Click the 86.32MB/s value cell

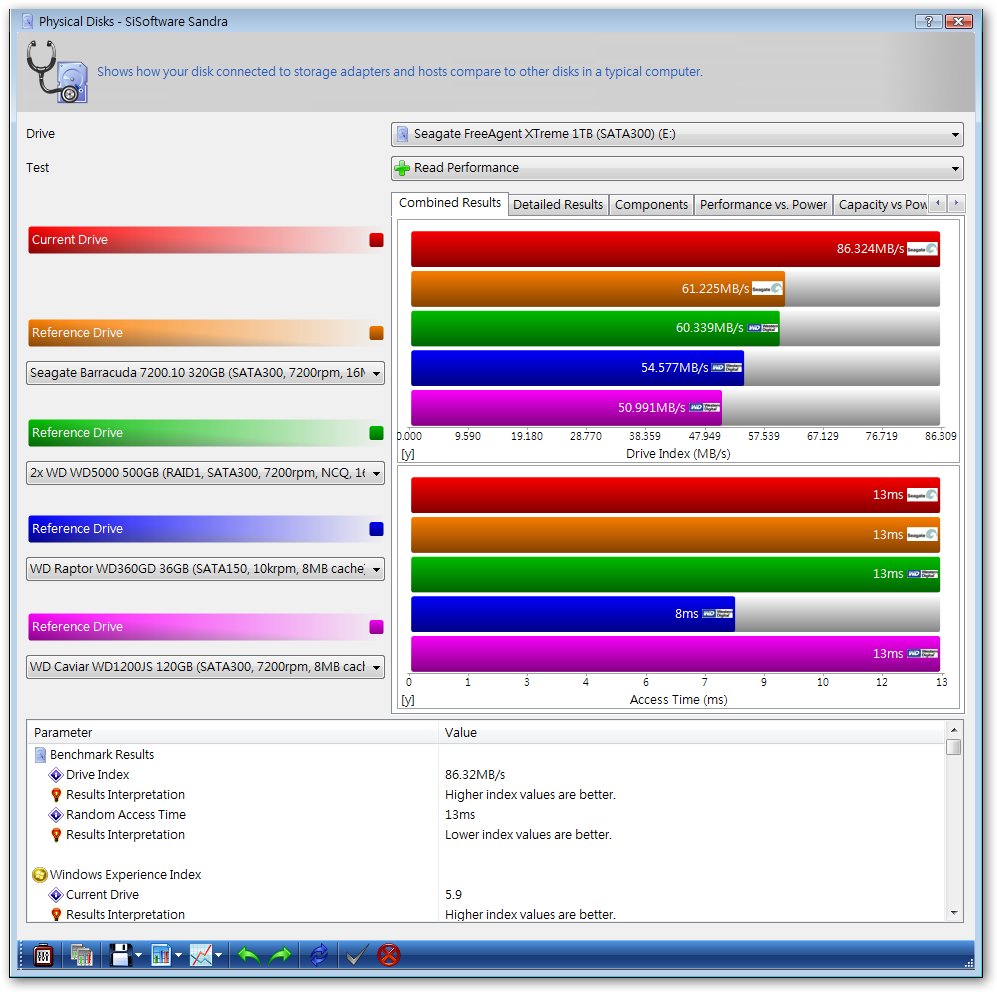pos(475,775)
